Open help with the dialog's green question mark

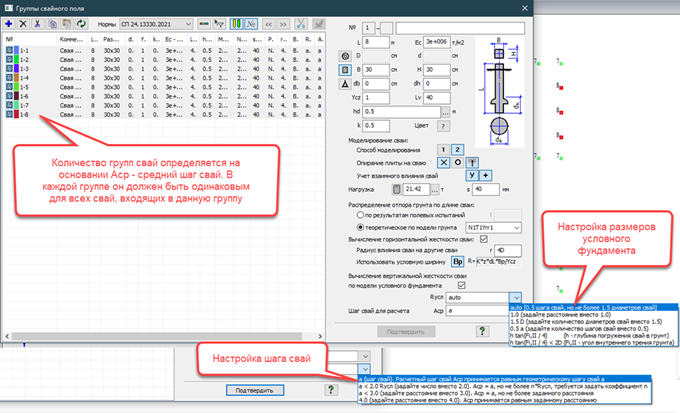(482, 331)
